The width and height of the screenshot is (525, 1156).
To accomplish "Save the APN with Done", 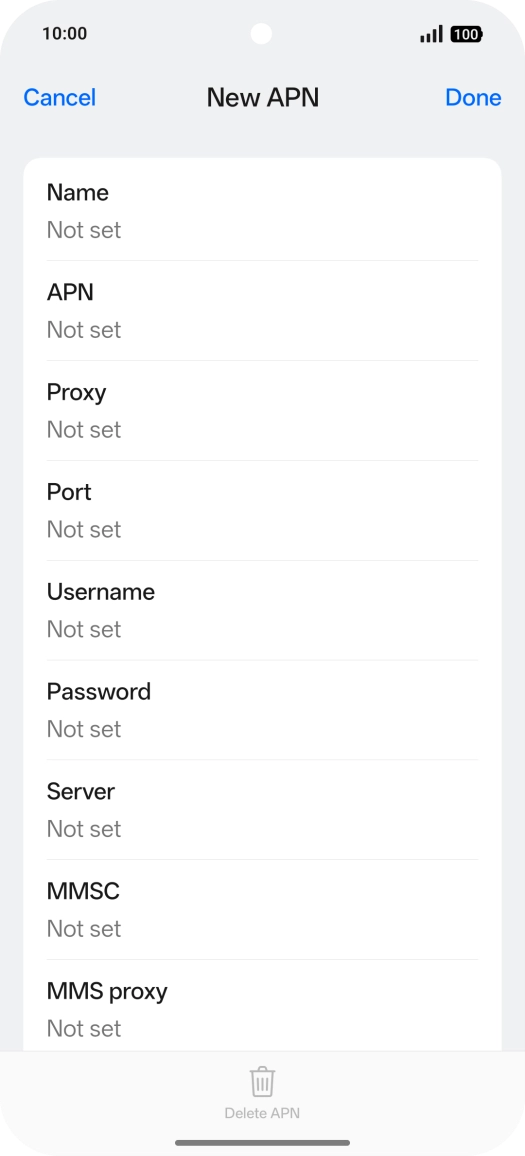I will coord(473,97).
